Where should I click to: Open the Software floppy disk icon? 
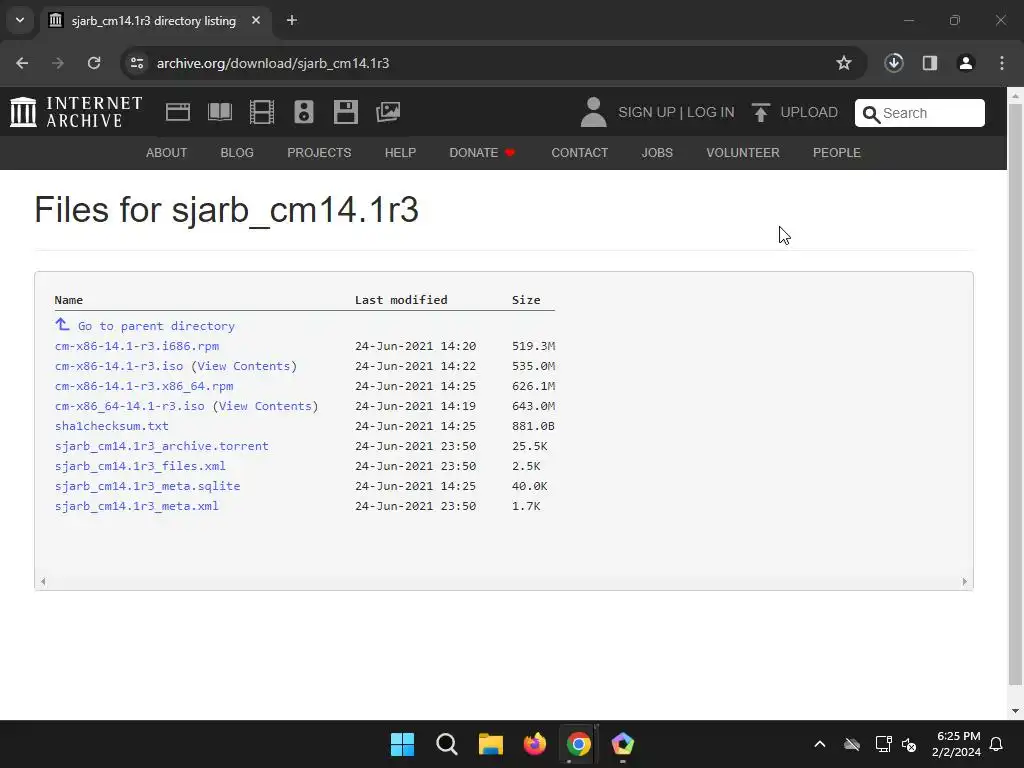click(x=345, y=112)
